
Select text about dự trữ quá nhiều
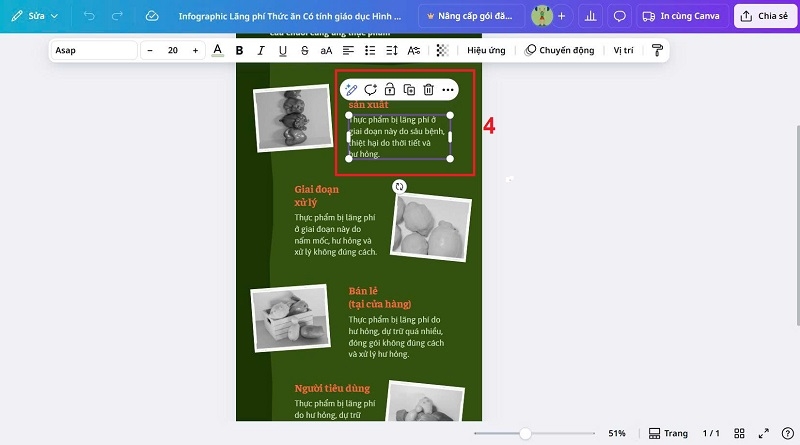pyautogui.click(x=396, y=337)
